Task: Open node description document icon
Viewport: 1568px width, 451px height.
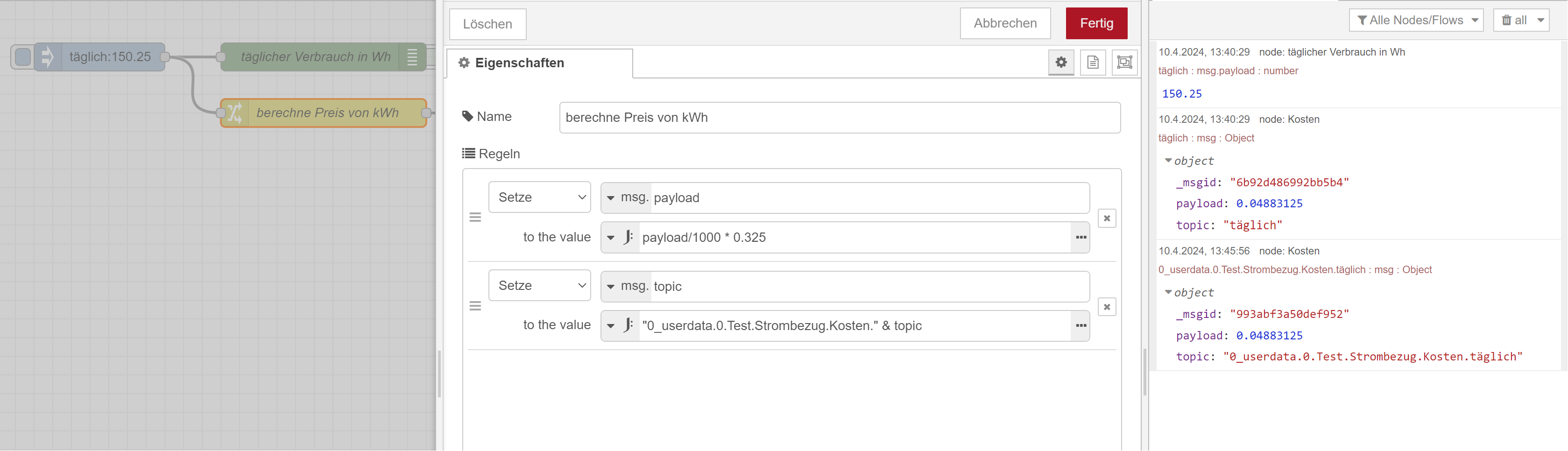Action: click(1093, 62)
